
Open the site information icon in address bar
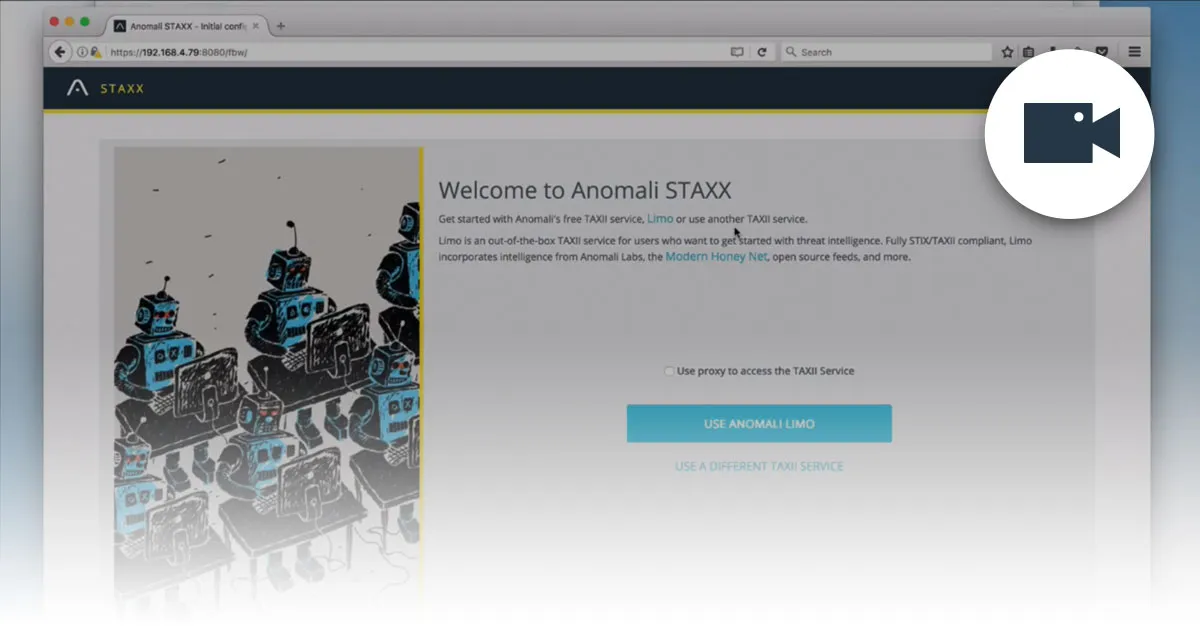(x=83, y=52)
